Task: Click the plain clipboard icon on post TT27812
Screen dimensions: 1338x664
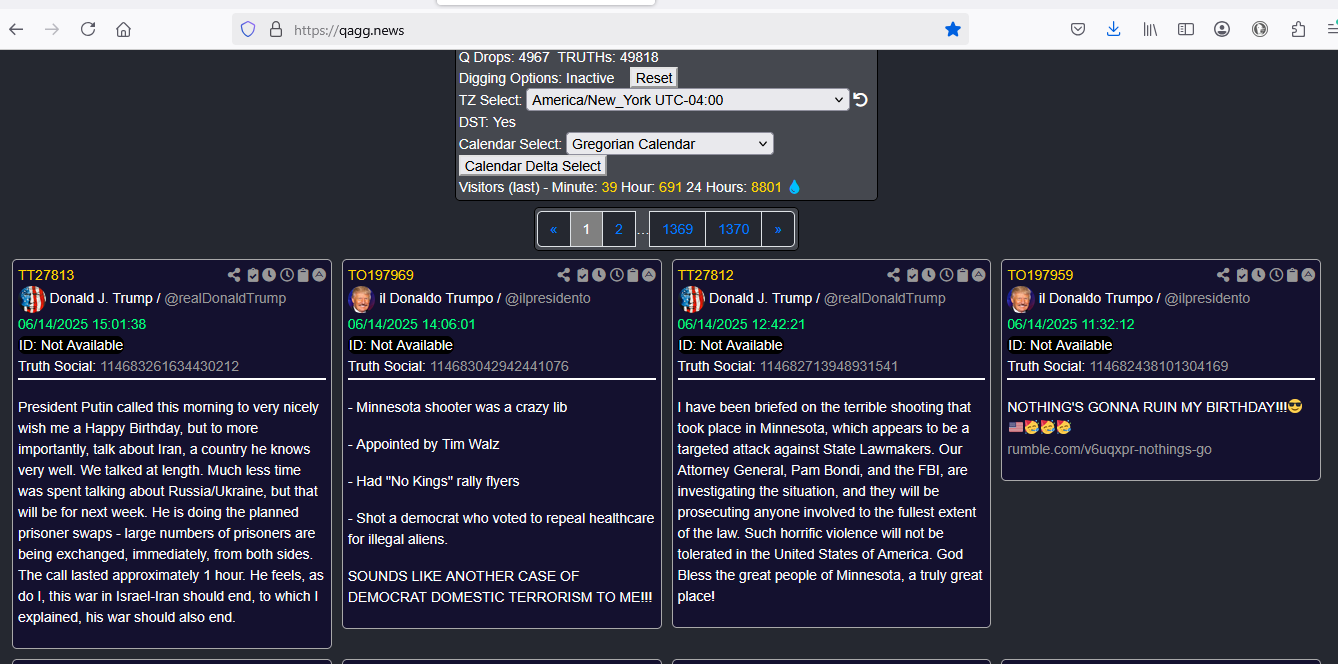Action: (963, 275)
